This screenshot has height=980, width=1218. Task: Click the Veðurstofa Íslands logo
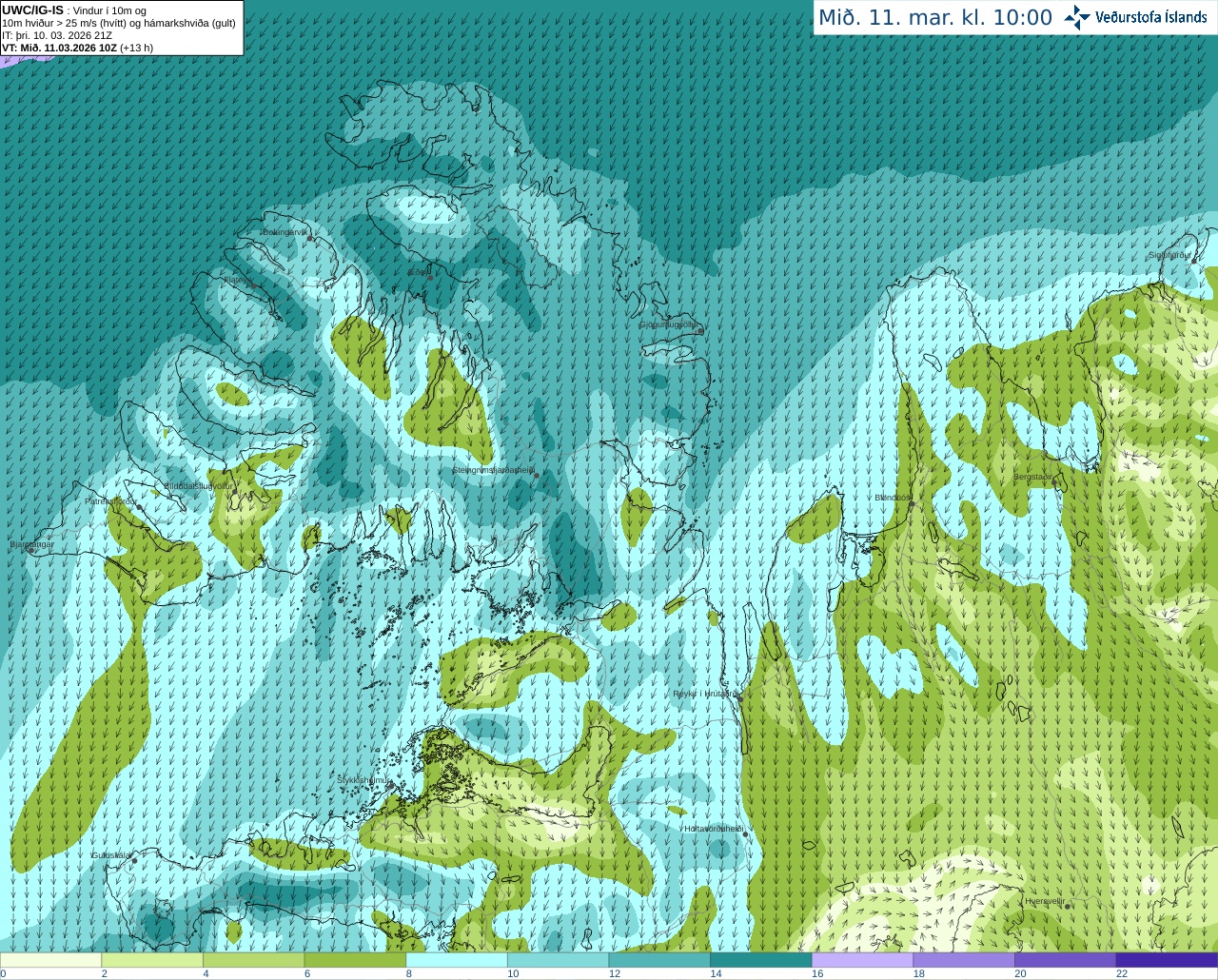pyautogui.click(x=1135, y=17)
